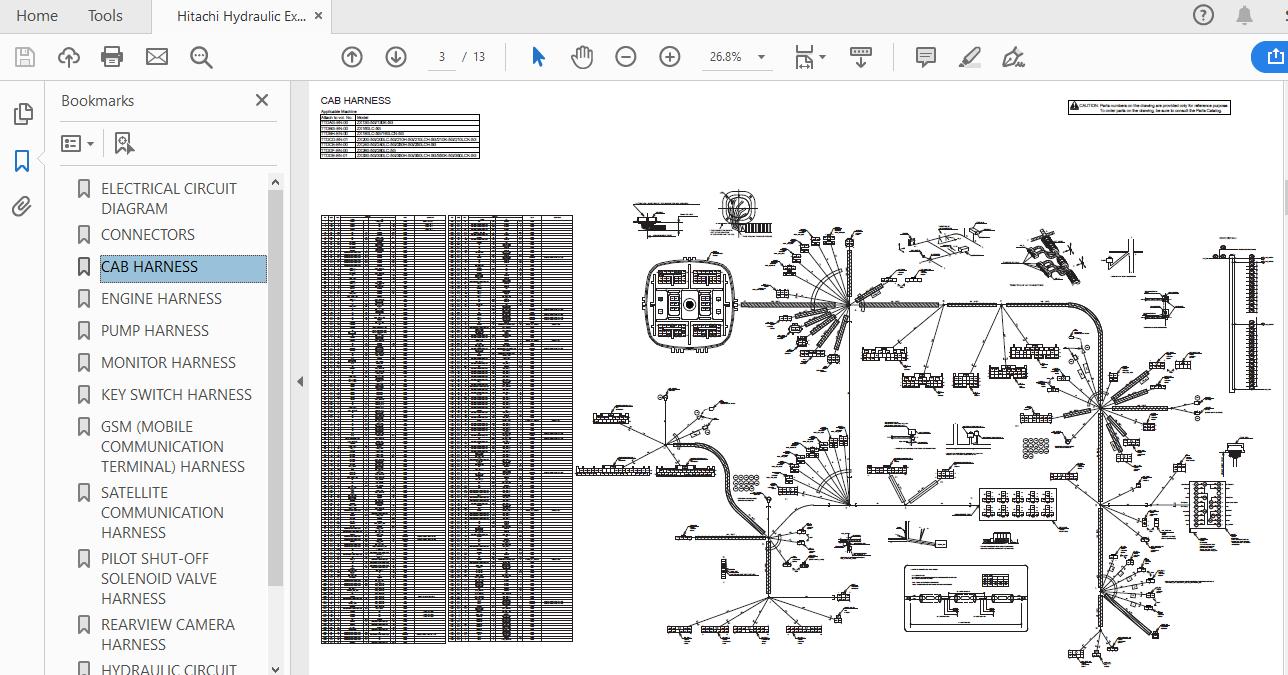
Task: Go to the previous page arrow
Action: 351,57
